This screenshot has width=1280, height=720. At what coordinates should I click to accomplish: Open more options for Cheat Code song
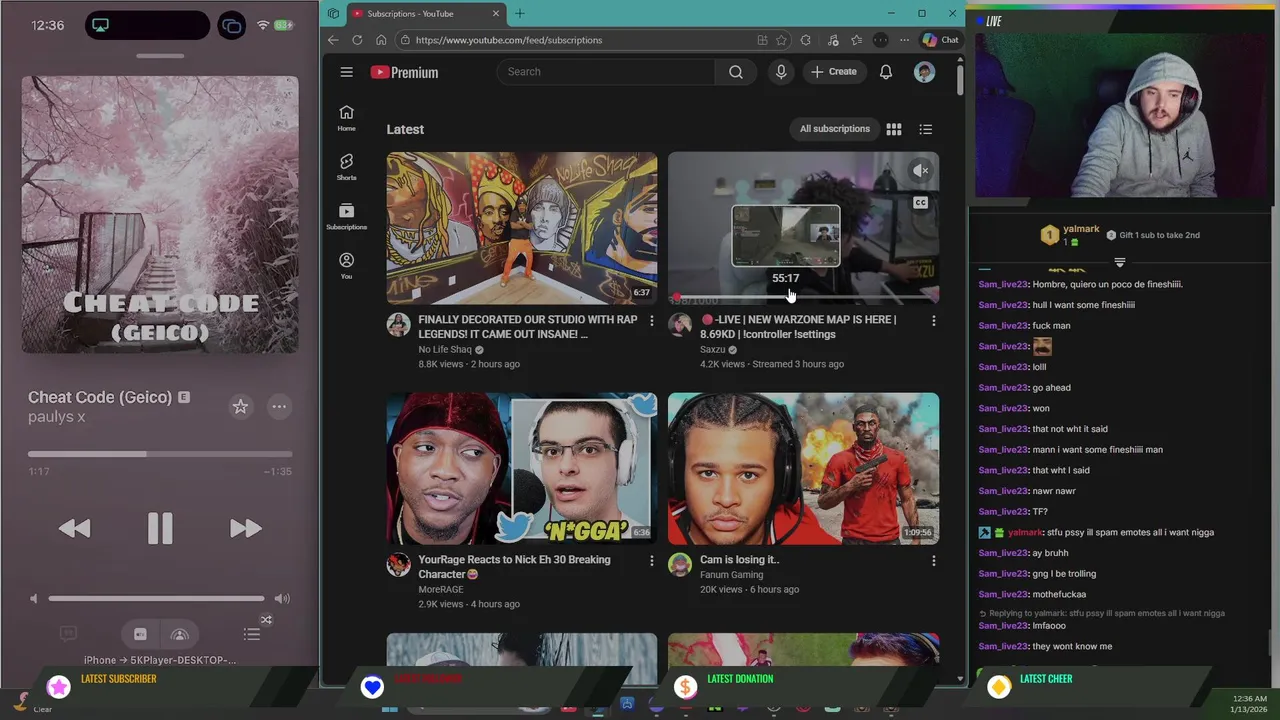(279, 406)
